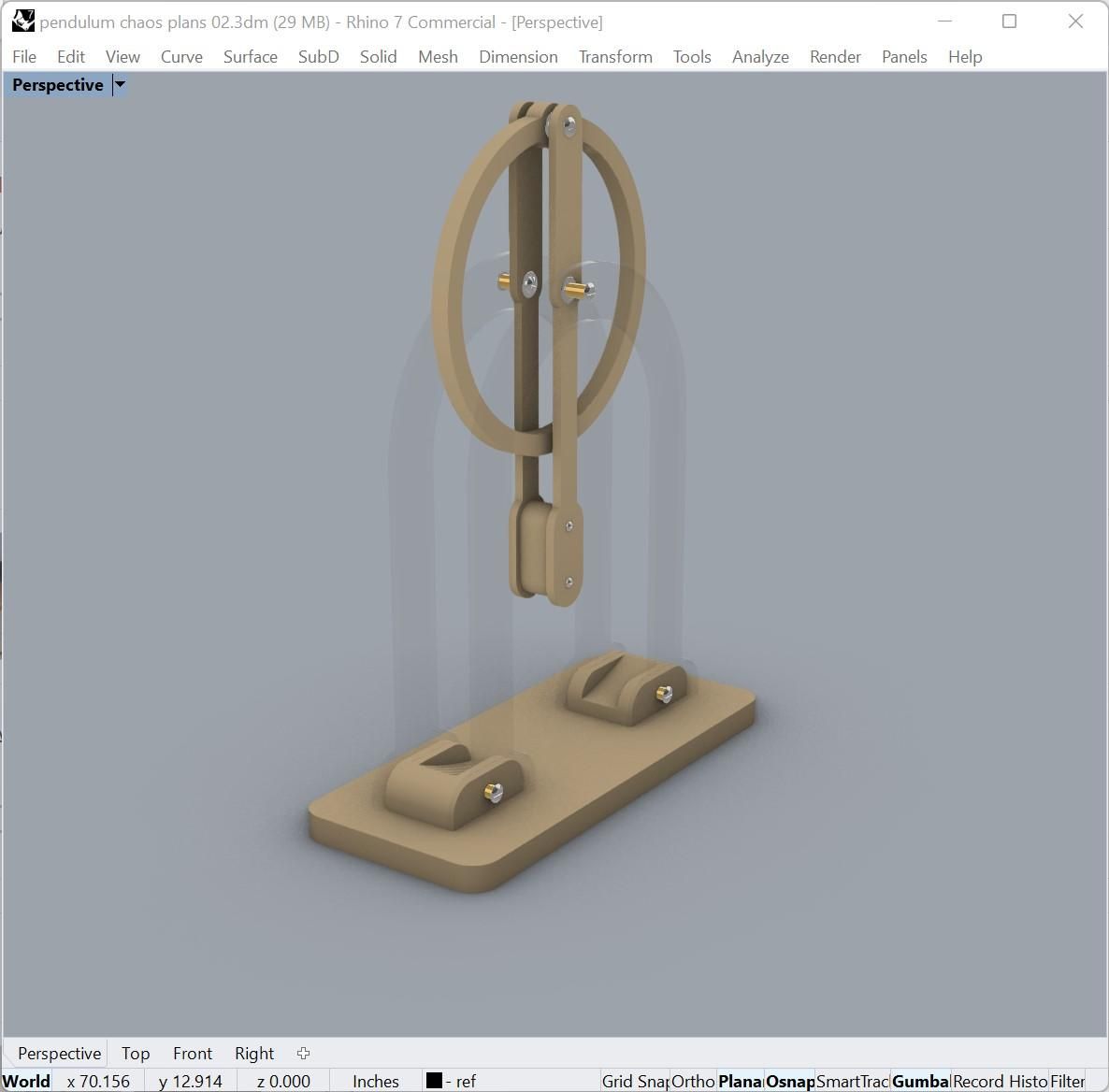Open the Perspective viewport title dropdown menu
1109x1092 pixels.
point(119,84)
